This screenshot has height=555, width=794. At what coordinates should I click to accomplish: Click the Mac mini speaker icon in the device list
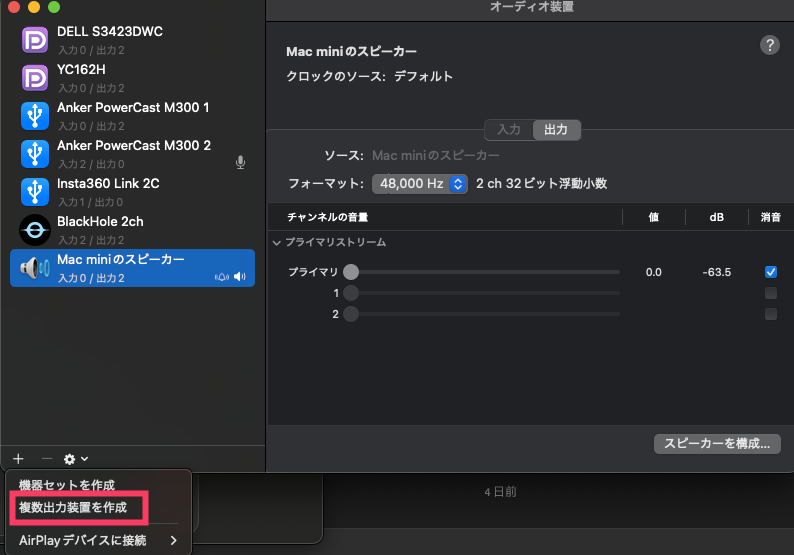point(35,268)
